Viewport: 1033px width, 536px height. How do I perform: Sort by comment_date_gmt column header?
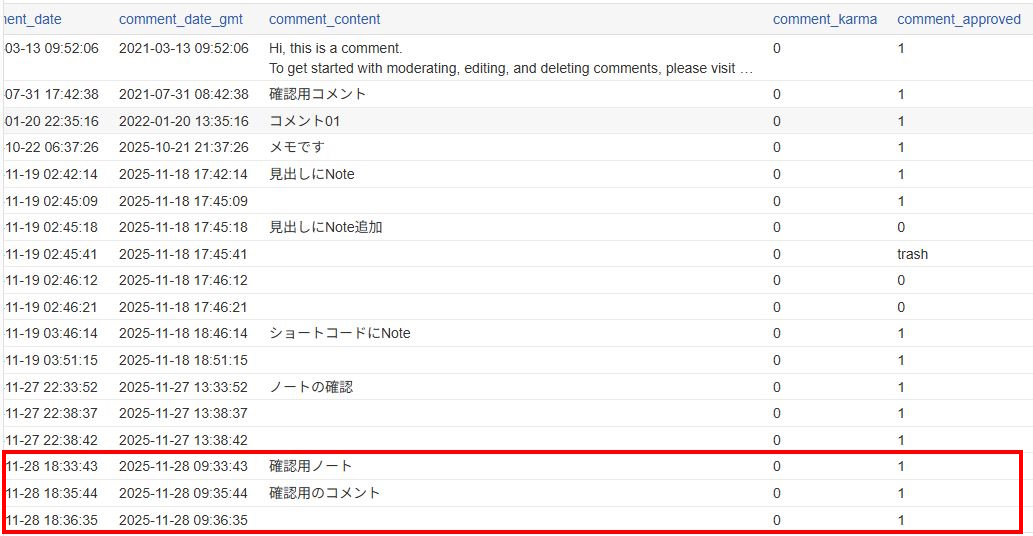click(181, 19)
